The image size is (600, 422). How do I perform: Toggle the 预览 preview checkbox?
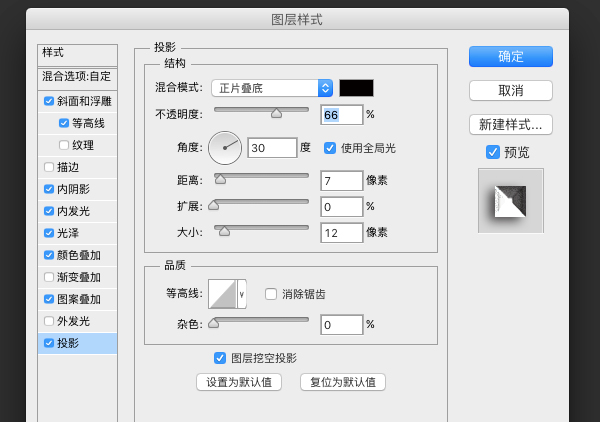pyautogui.click(x=492, y=152)
